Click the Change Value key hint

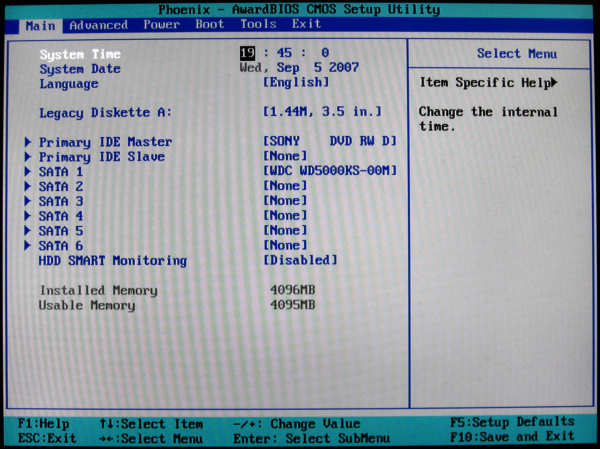(x=297, y=424)
